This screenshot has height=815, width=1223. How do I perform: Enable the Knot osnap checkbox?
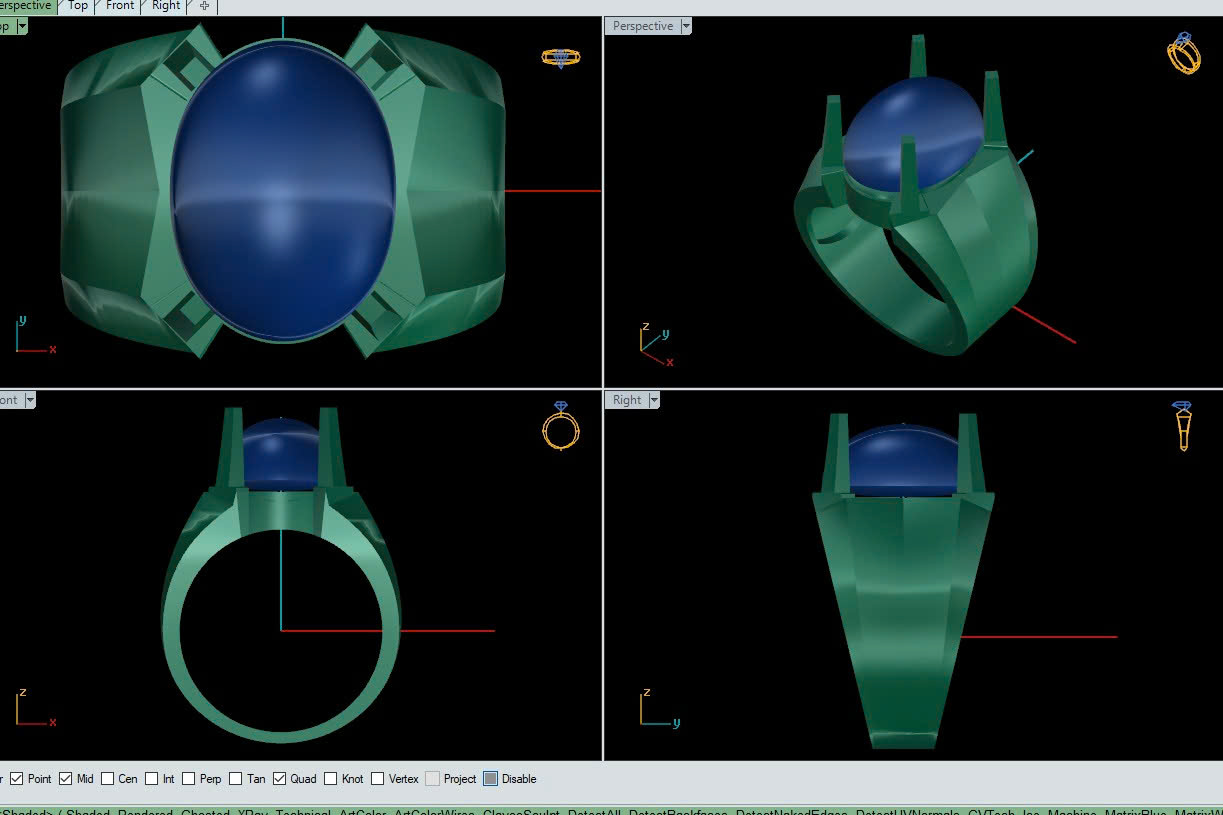tap(330, 779)
